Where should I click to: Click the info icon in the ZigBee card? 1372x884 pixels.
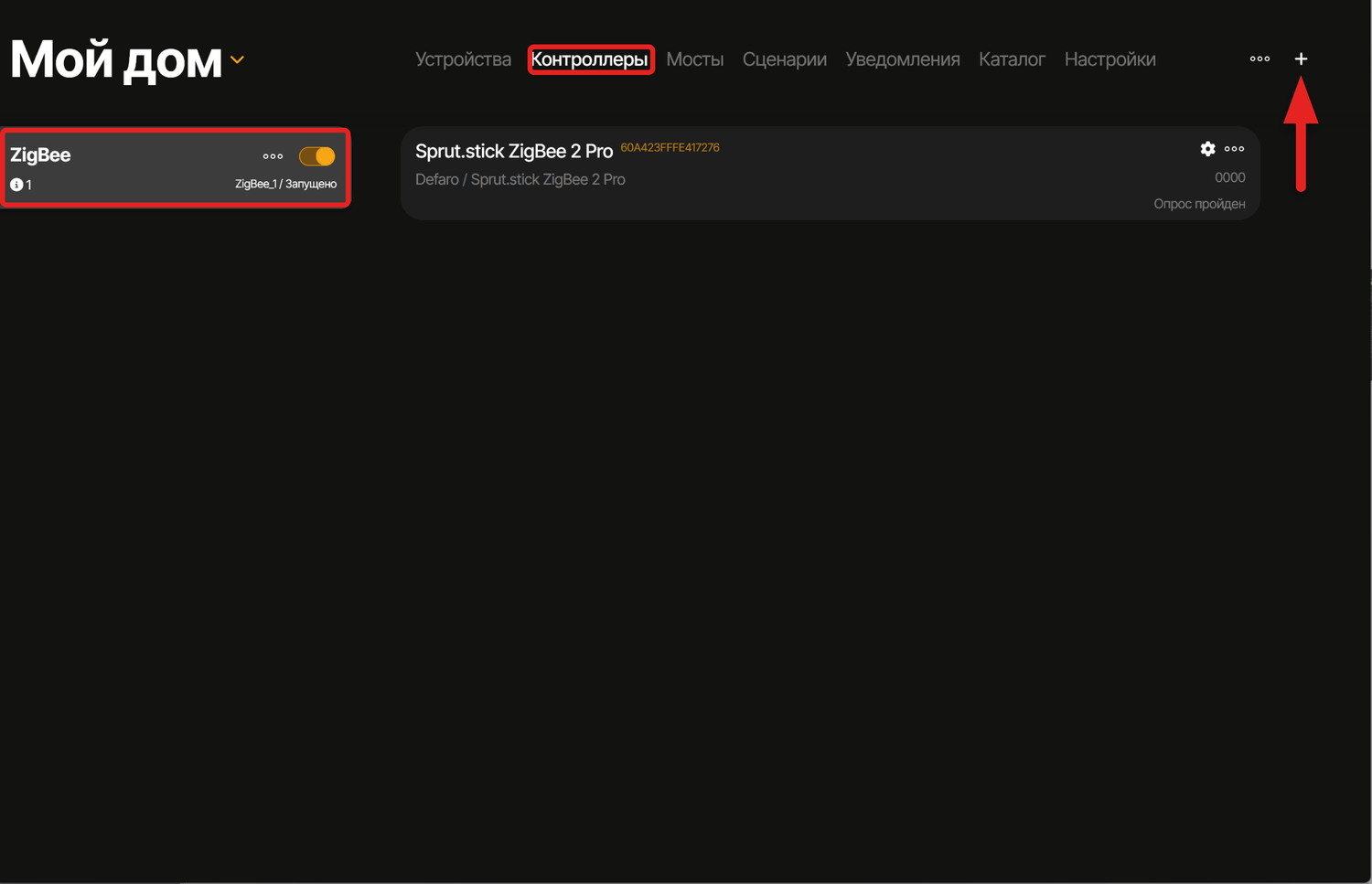point(16,185)
